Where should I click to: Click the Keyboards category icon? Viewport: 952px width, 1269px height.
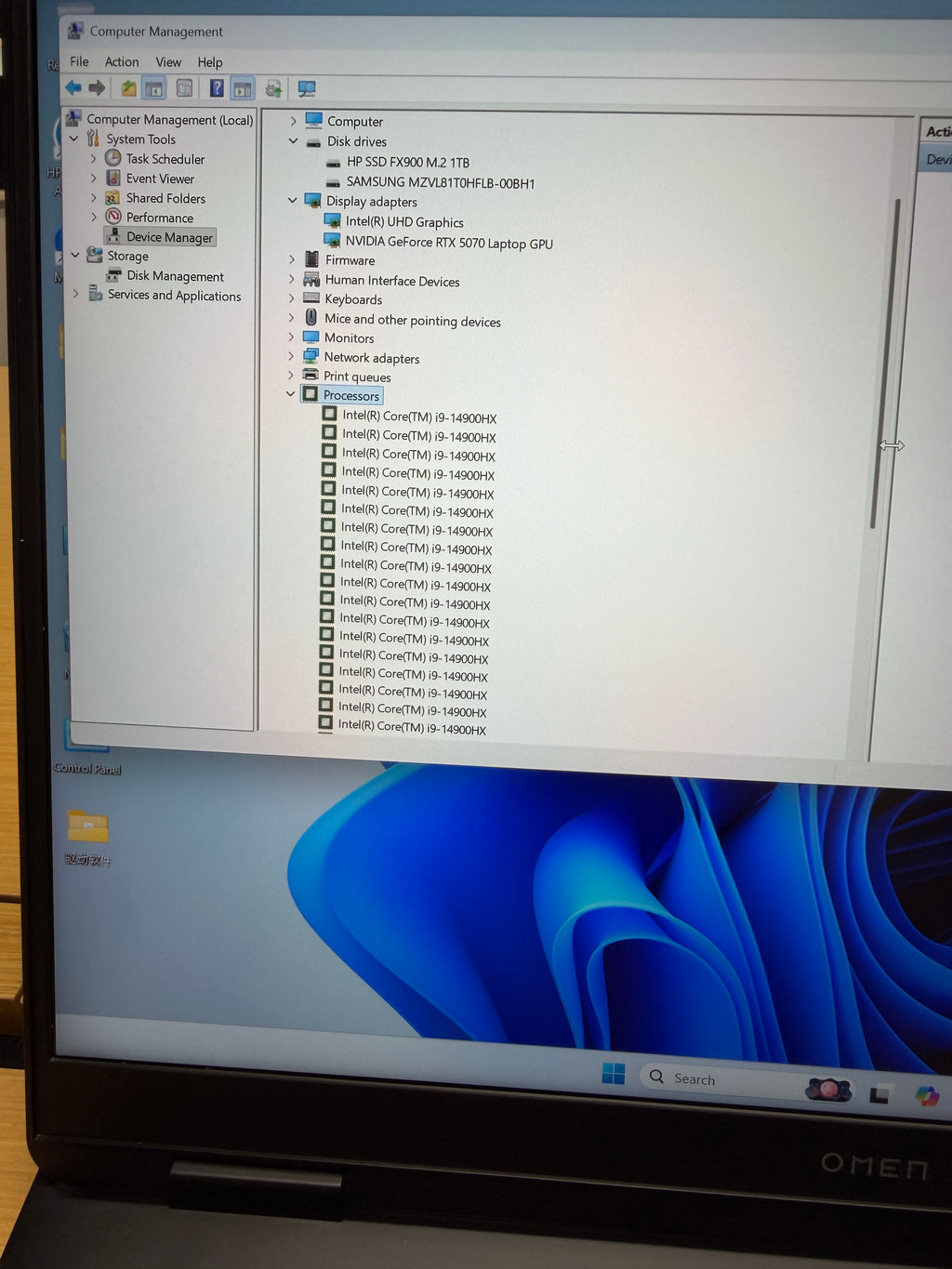click(x=311, y=298)
